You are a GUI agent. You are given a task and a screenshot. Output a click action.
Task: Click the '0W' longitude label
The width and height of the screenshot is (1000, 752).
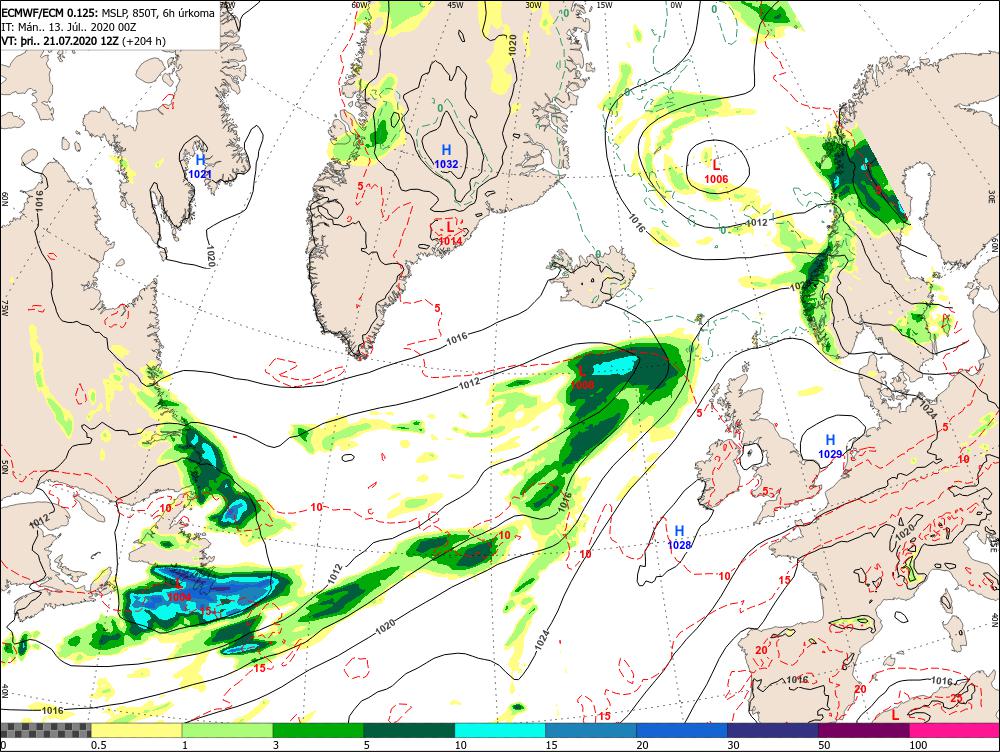coord(676,4)
